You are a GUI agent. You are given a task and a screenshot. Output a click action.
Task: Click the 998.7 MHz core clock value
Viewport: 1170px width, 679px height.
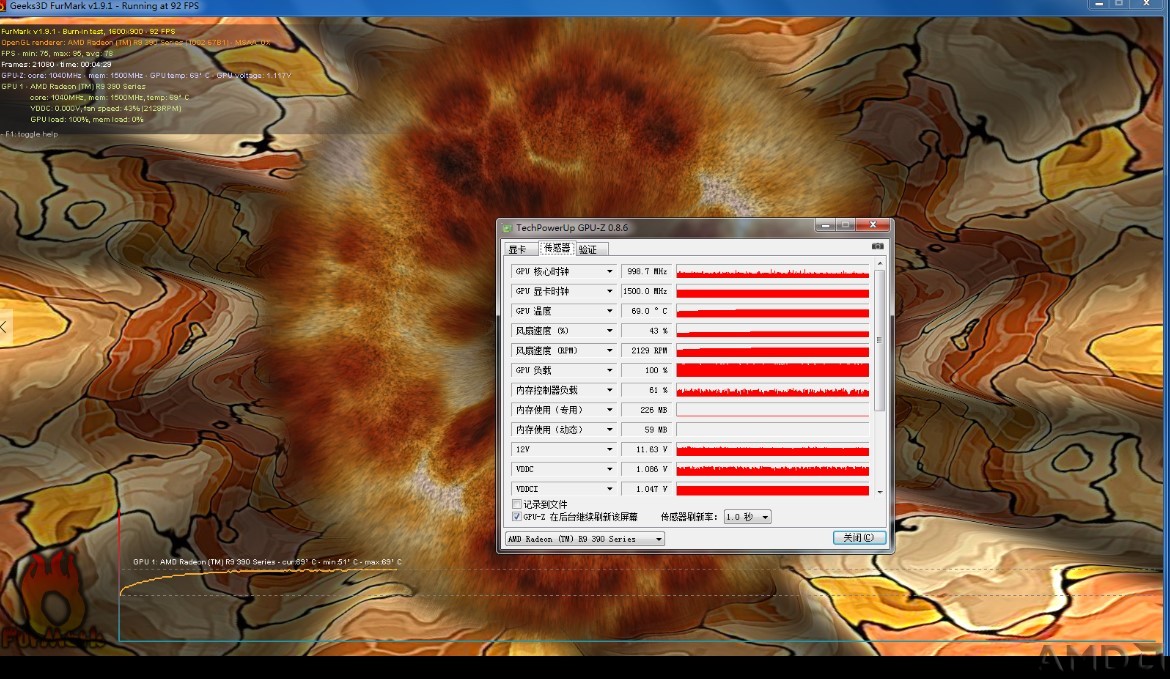pos(646,272)
